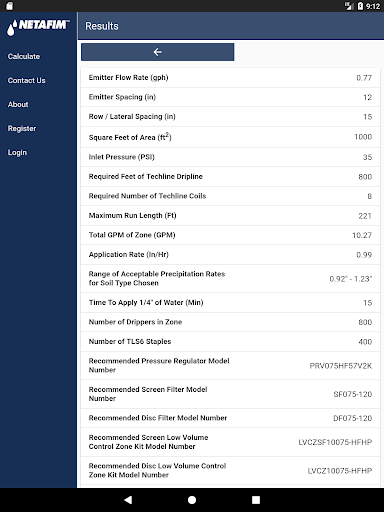Image resolution: width=384 pixels, height=512 pixels.
Task: Tap the SD card notification icon
Action: (x=9, y=6)
